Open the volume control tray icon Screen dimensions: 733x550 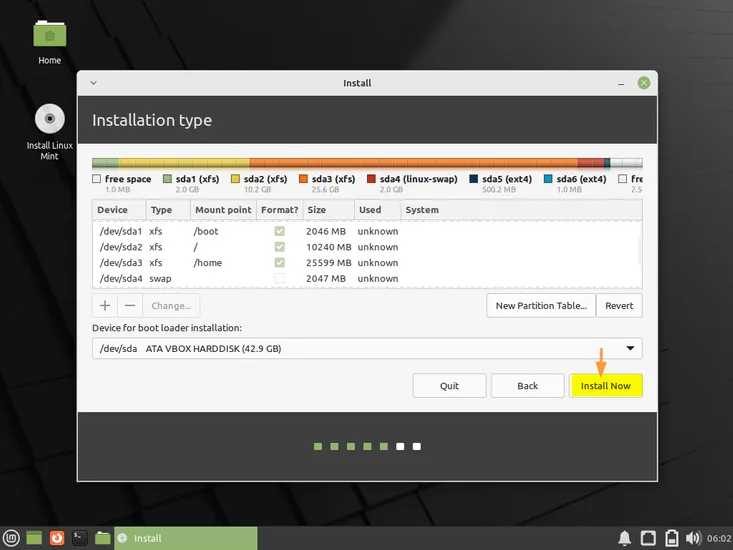(x=693, y=538)
